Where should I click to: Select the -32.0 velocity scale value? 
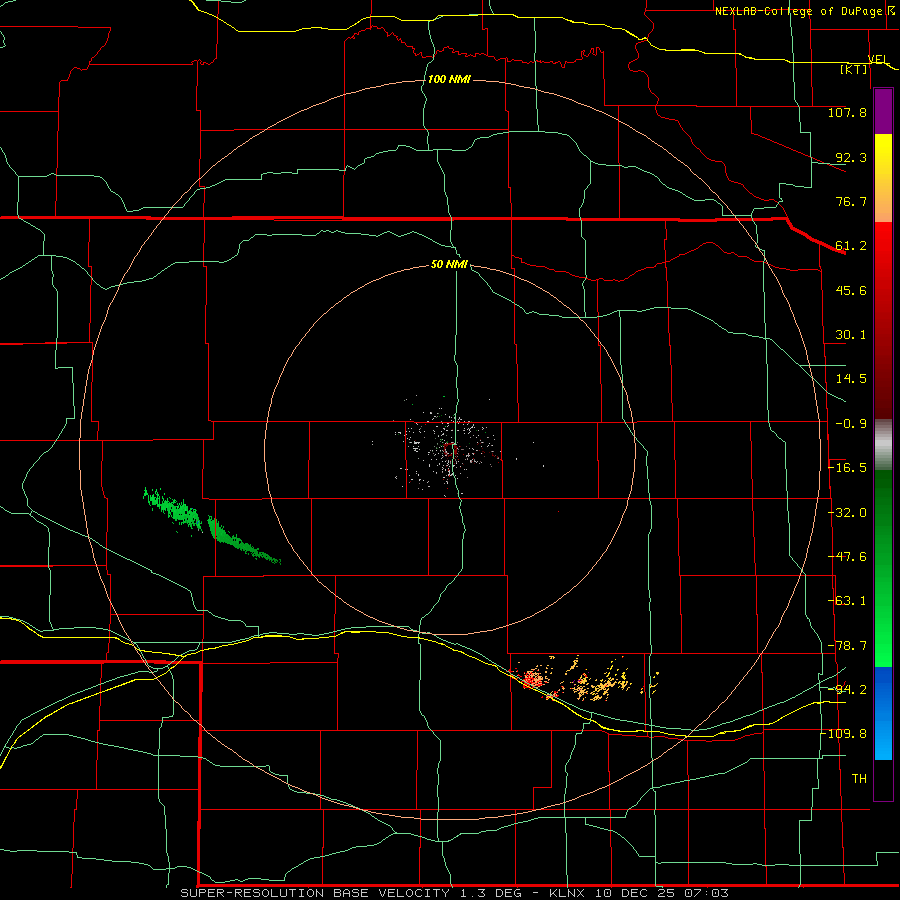point(847,513)
